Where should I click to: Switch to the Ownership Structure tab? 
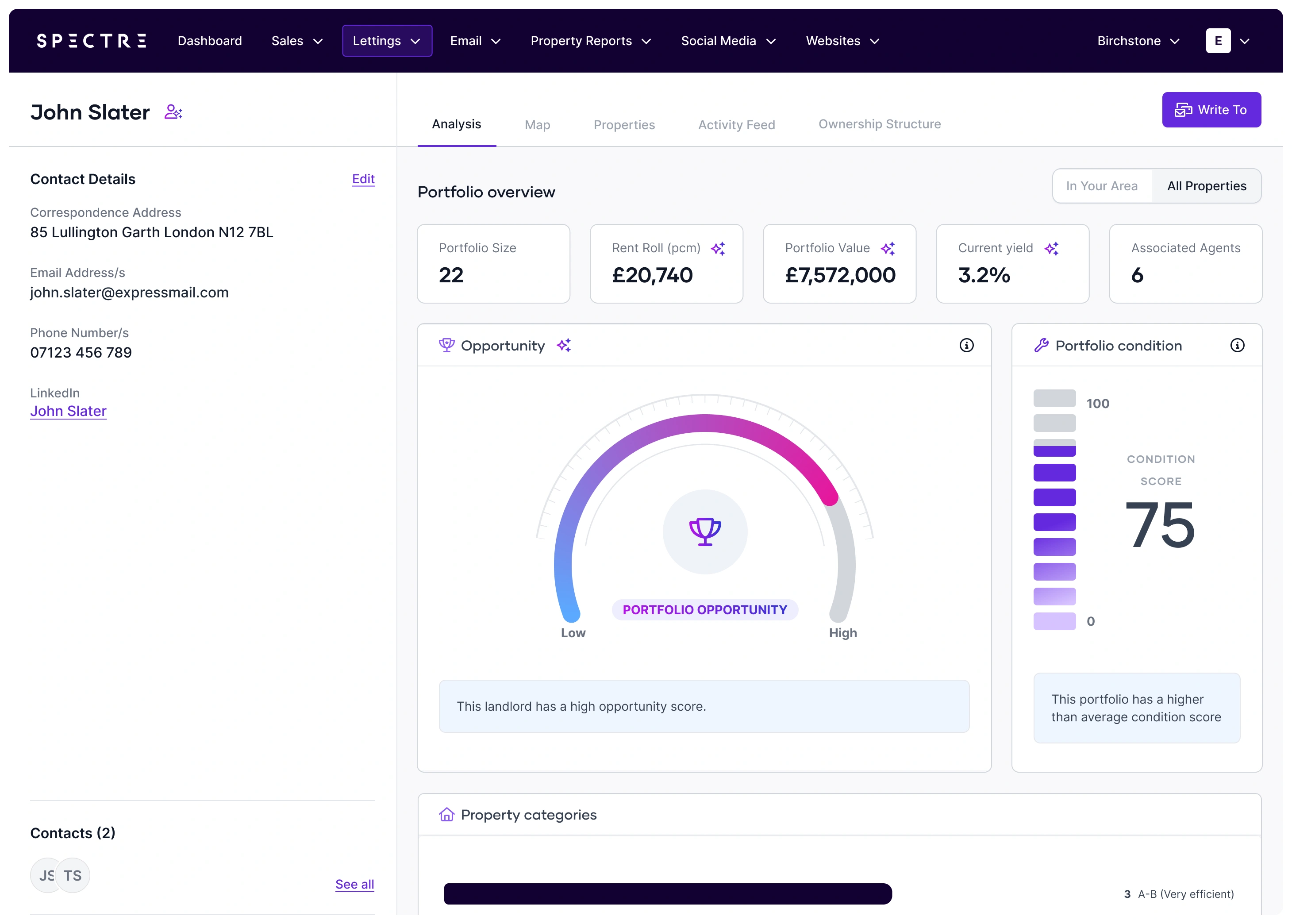879,124
